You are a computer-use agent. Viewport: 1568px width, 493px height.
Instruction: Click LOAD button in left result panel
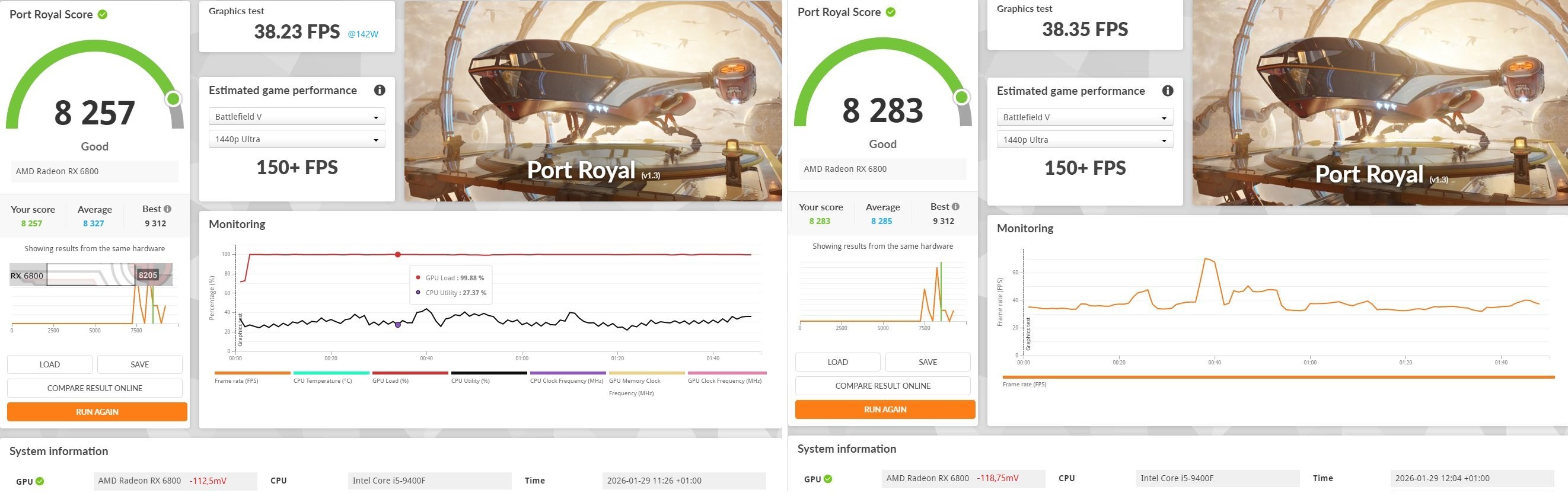click(50, 364)
